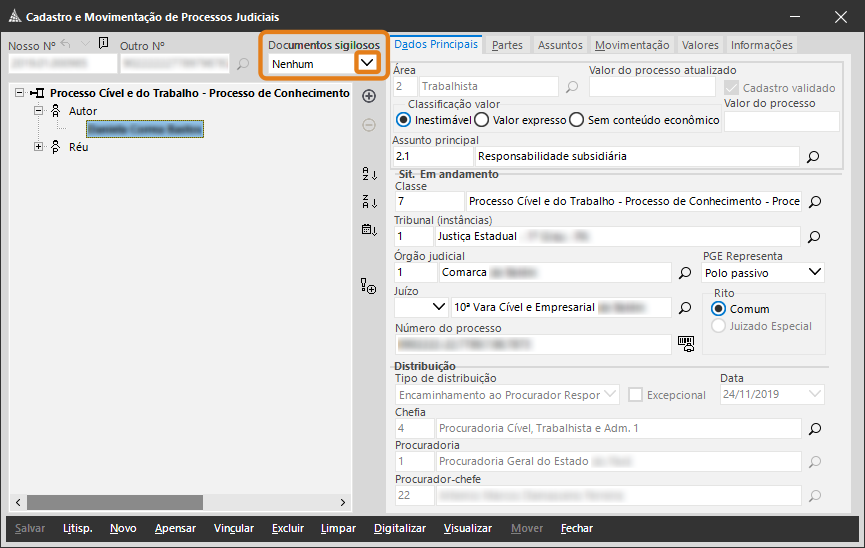This screenshot has height=548, width=865.
Task: Open the Partes tab
Action: click(507, 45)
